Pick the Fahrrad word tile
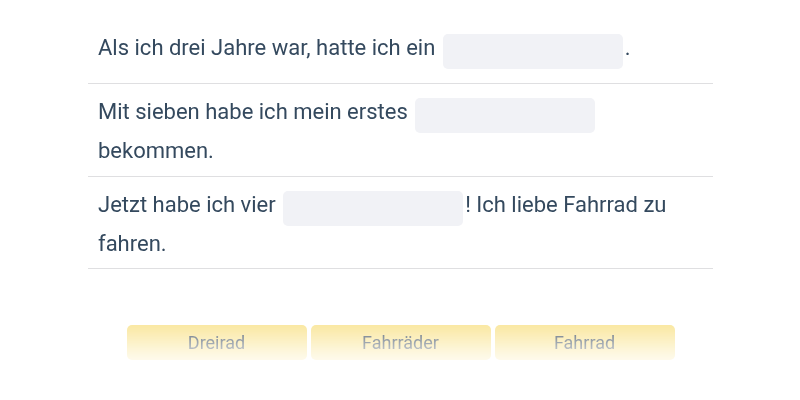The image size is (800, 400). tap(585, 342)
